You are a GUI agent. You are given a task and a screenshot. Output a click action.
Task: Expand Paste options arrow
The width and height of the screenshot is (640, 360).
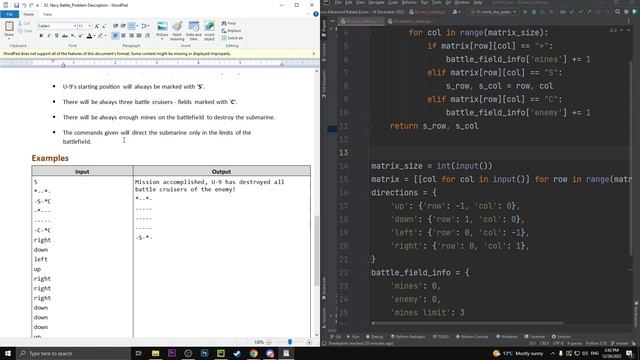9,38
